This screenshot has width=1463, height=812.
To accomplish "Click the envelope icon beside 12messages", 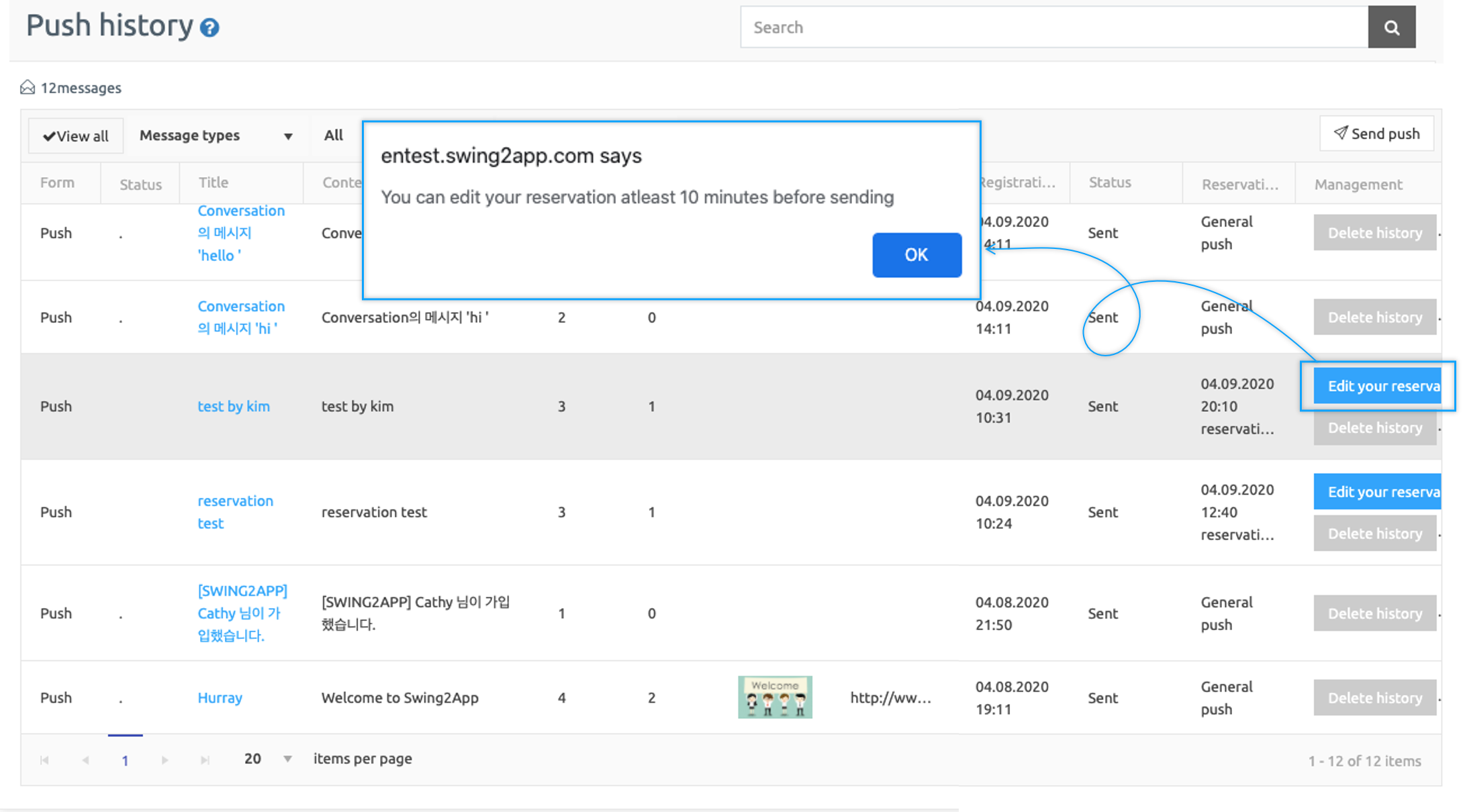I will point(28,88).
